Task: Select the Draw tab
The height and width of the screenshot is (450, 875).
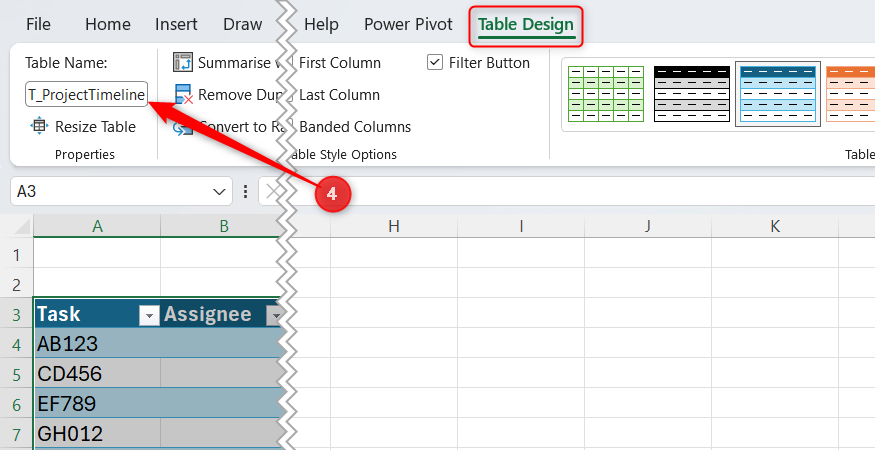Action: pos(242,24)
